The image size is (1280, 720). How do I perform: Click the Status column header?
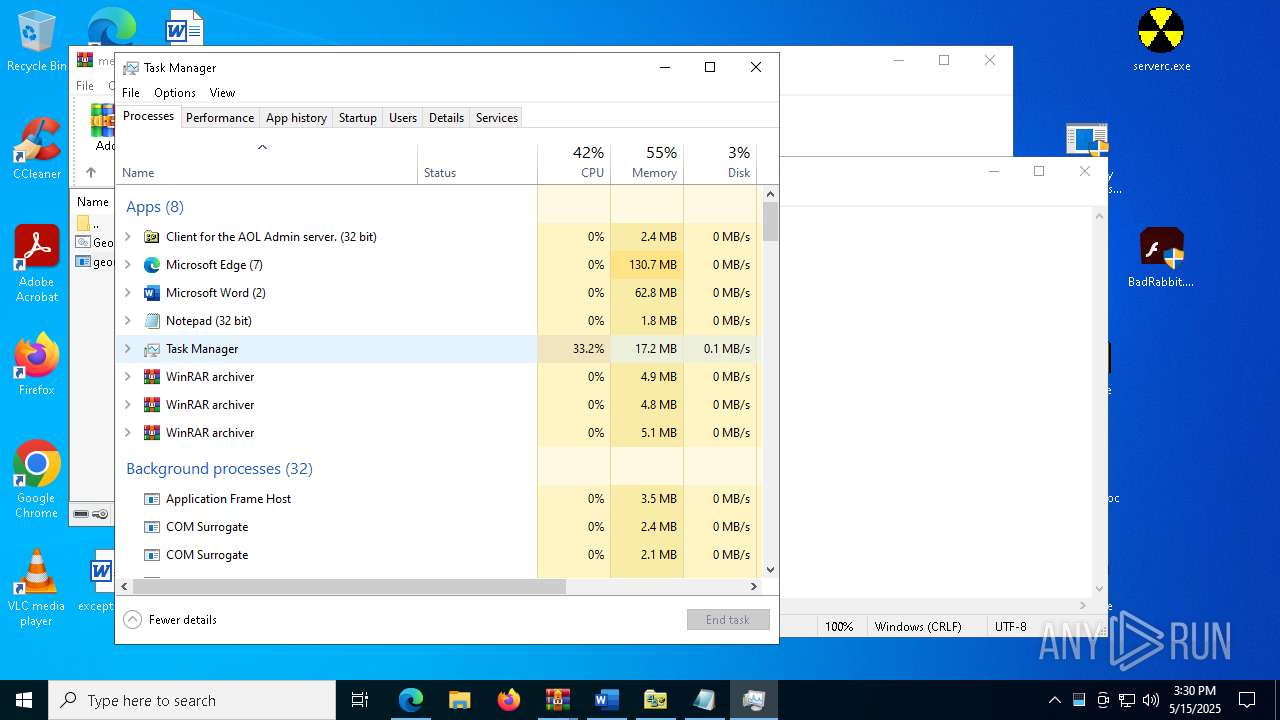tap(477, 164)
